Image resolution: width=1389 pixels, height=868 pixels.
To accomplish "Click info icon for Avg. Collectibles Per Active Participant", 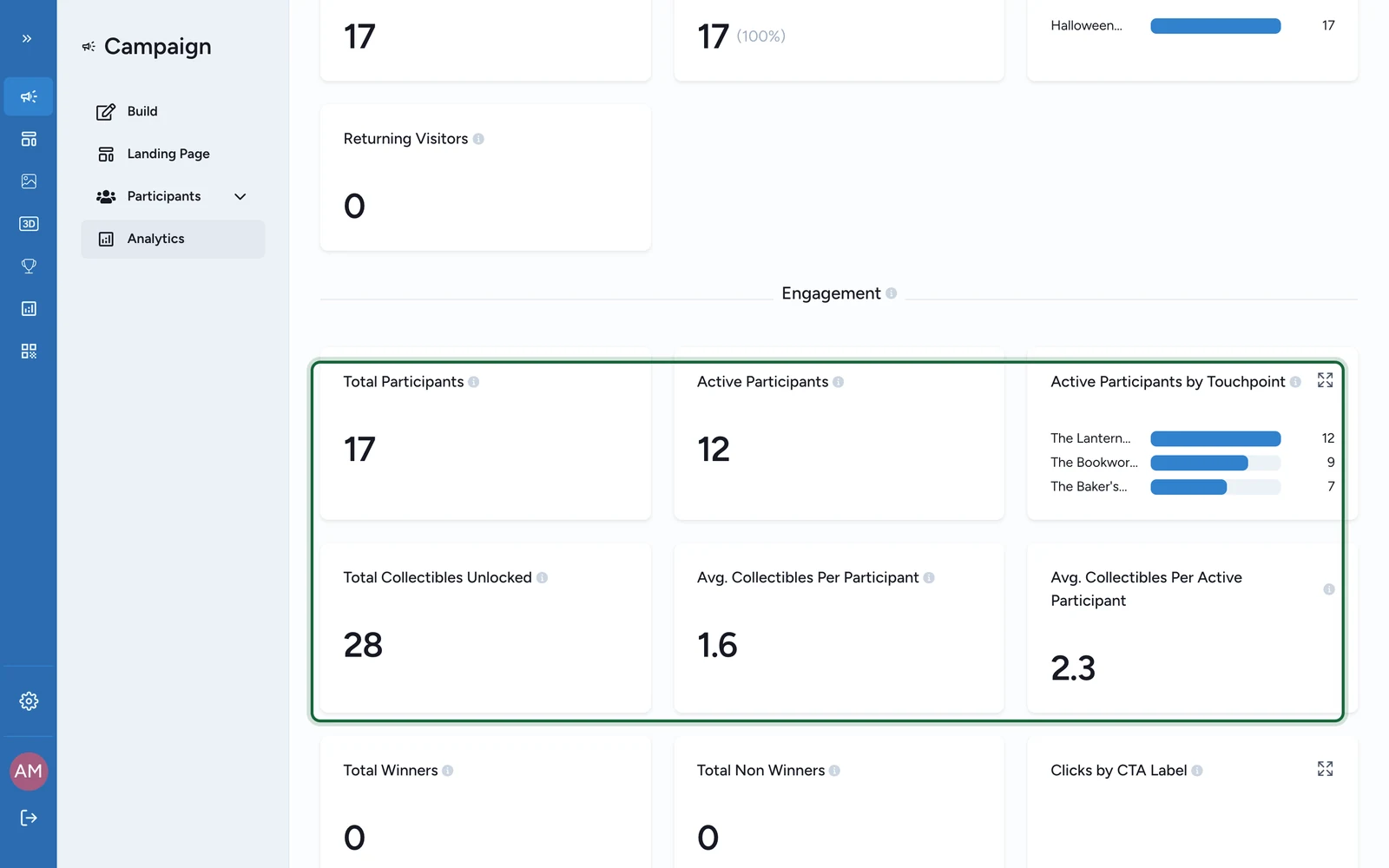I will point(1329,589).
